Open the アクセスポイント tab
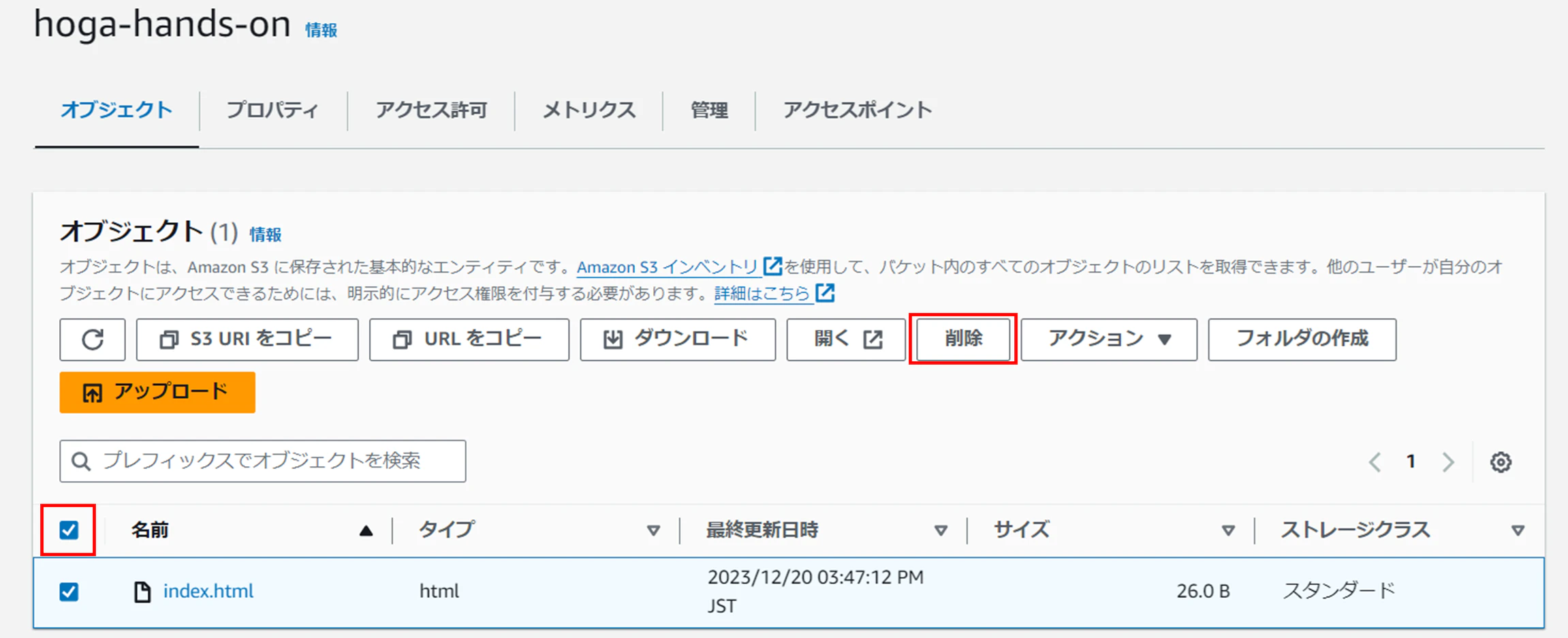The height and width of the screenshot is (638, 1568). click(857, 110)
